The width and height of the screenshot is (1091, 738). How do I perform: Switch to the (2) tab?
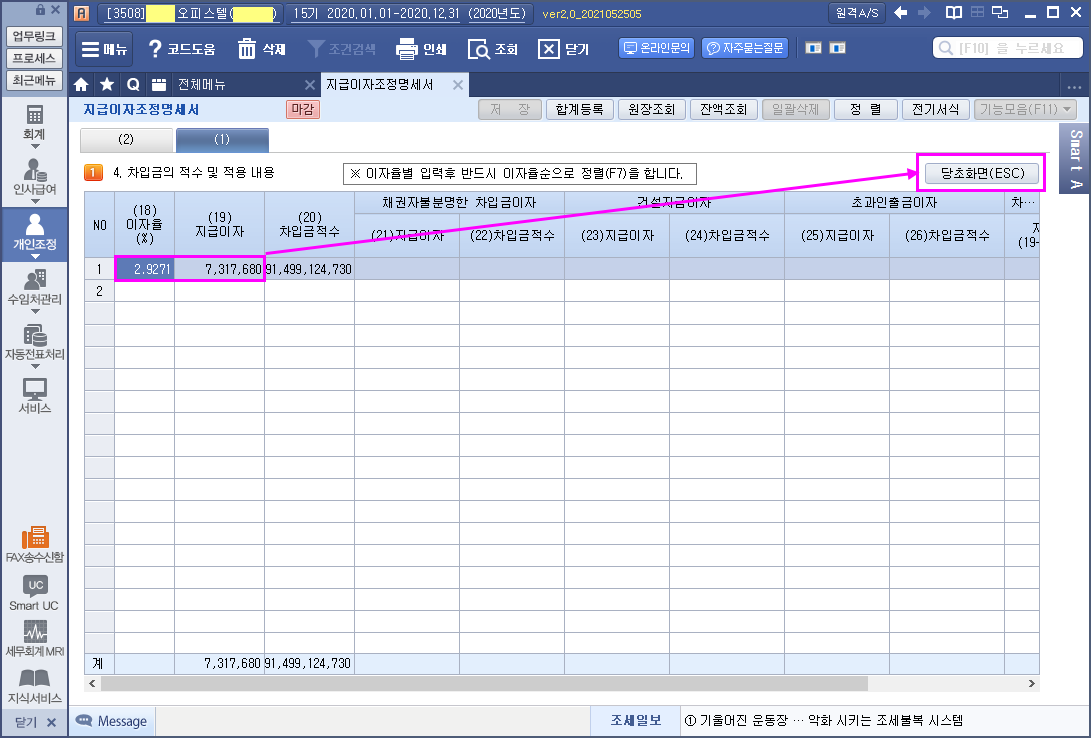coord(126,140)
